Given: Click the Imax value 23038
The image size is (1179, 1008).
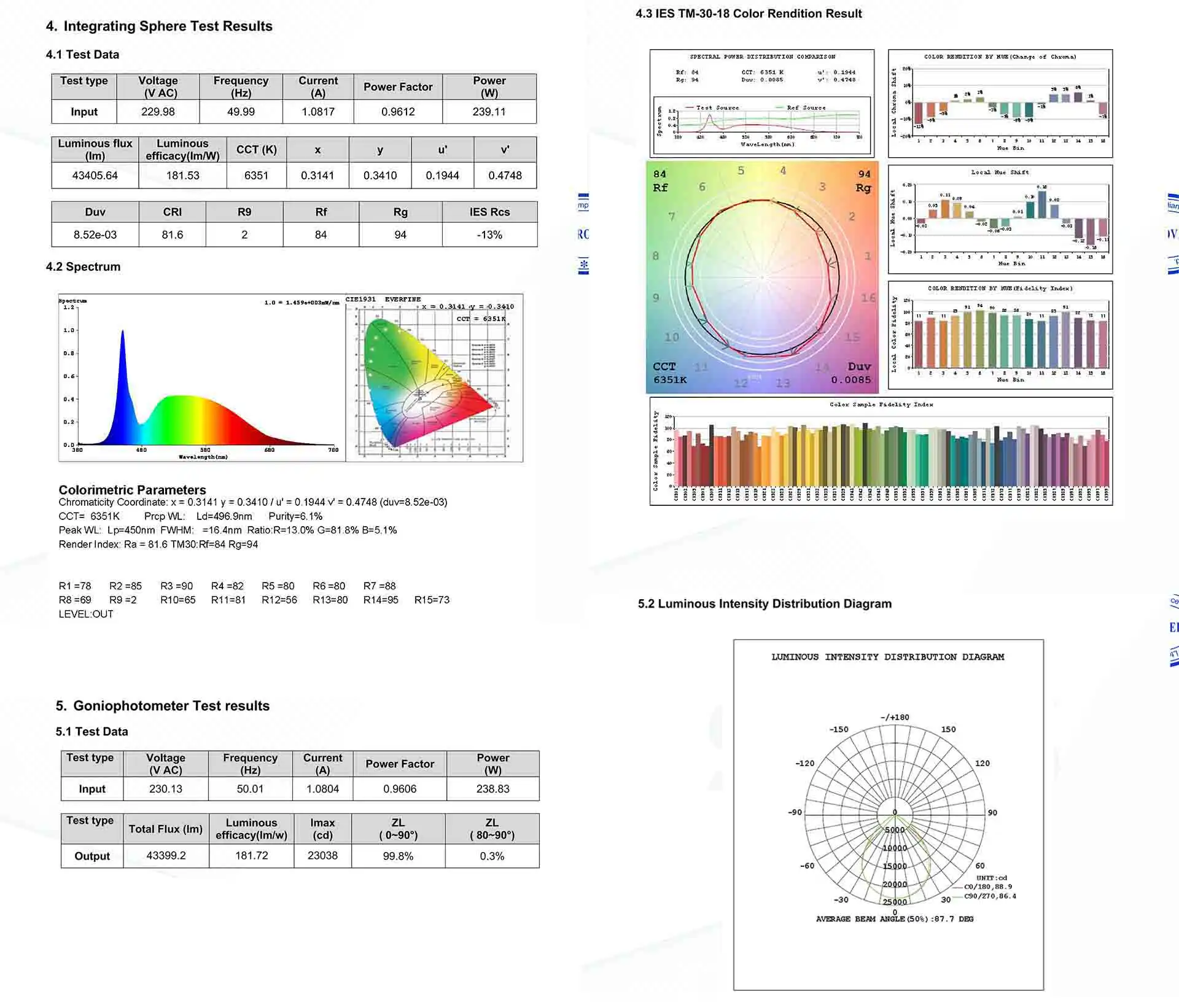Looking at the screenshot, I should (x=322, y=856).
